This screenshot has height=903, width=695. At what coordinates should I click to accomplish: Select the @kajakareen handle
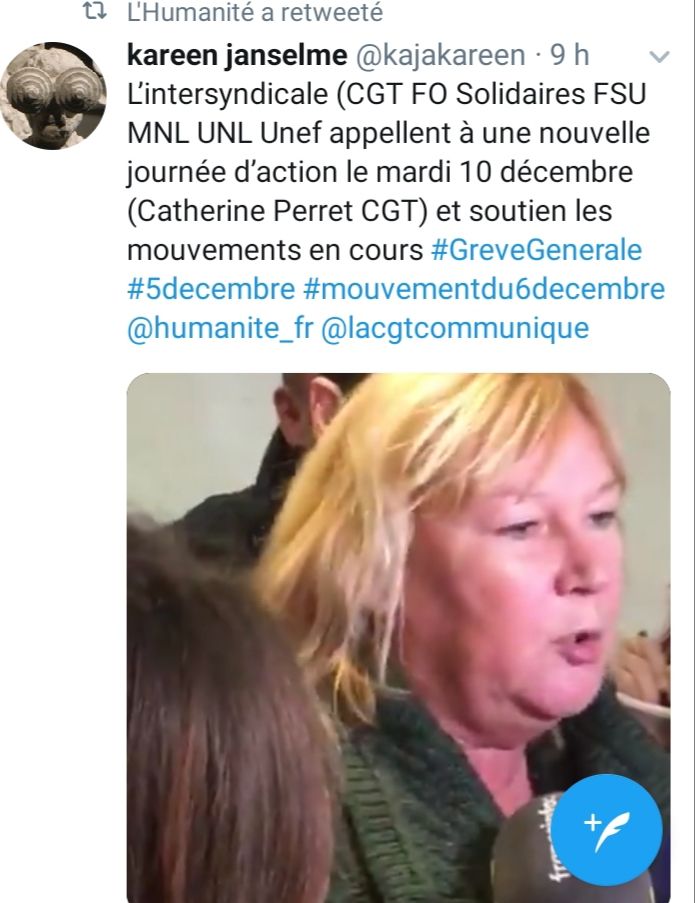440,55
